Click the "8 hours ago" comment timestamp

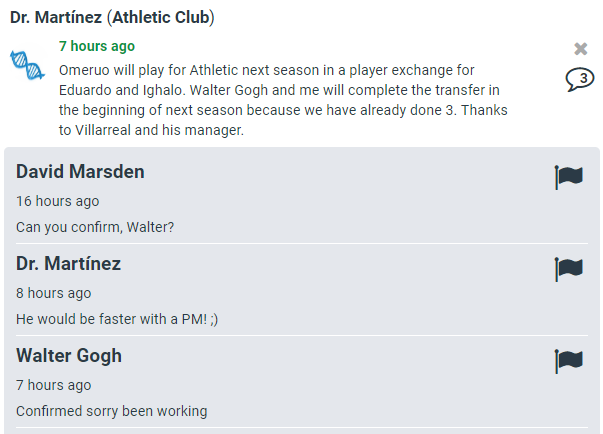53,293
